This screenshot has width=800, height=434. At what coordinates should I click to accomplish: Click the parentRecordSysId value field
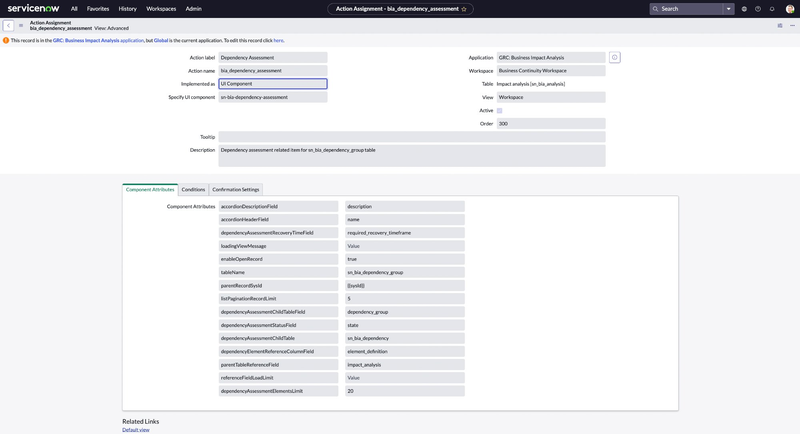point(405,286)
